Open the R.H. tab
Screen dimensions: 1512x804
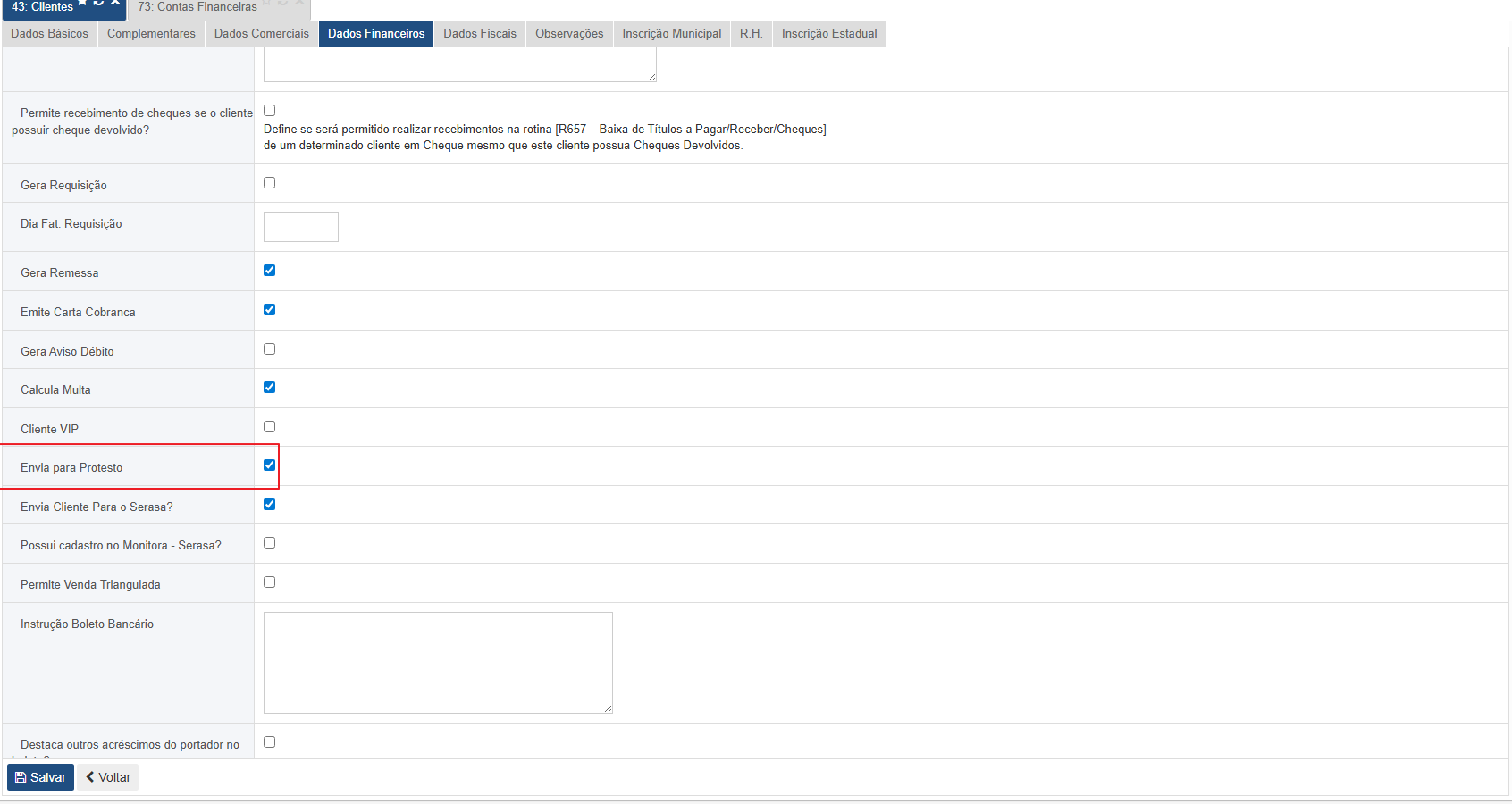pos(752,34)
